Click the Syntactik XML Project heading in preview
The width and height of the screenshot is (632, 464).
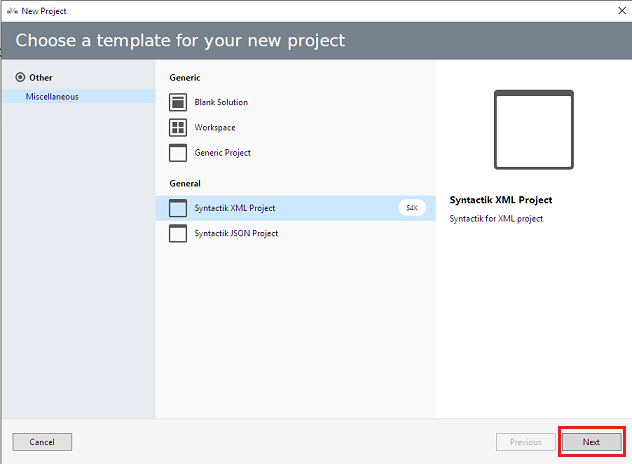coord(501,200)
